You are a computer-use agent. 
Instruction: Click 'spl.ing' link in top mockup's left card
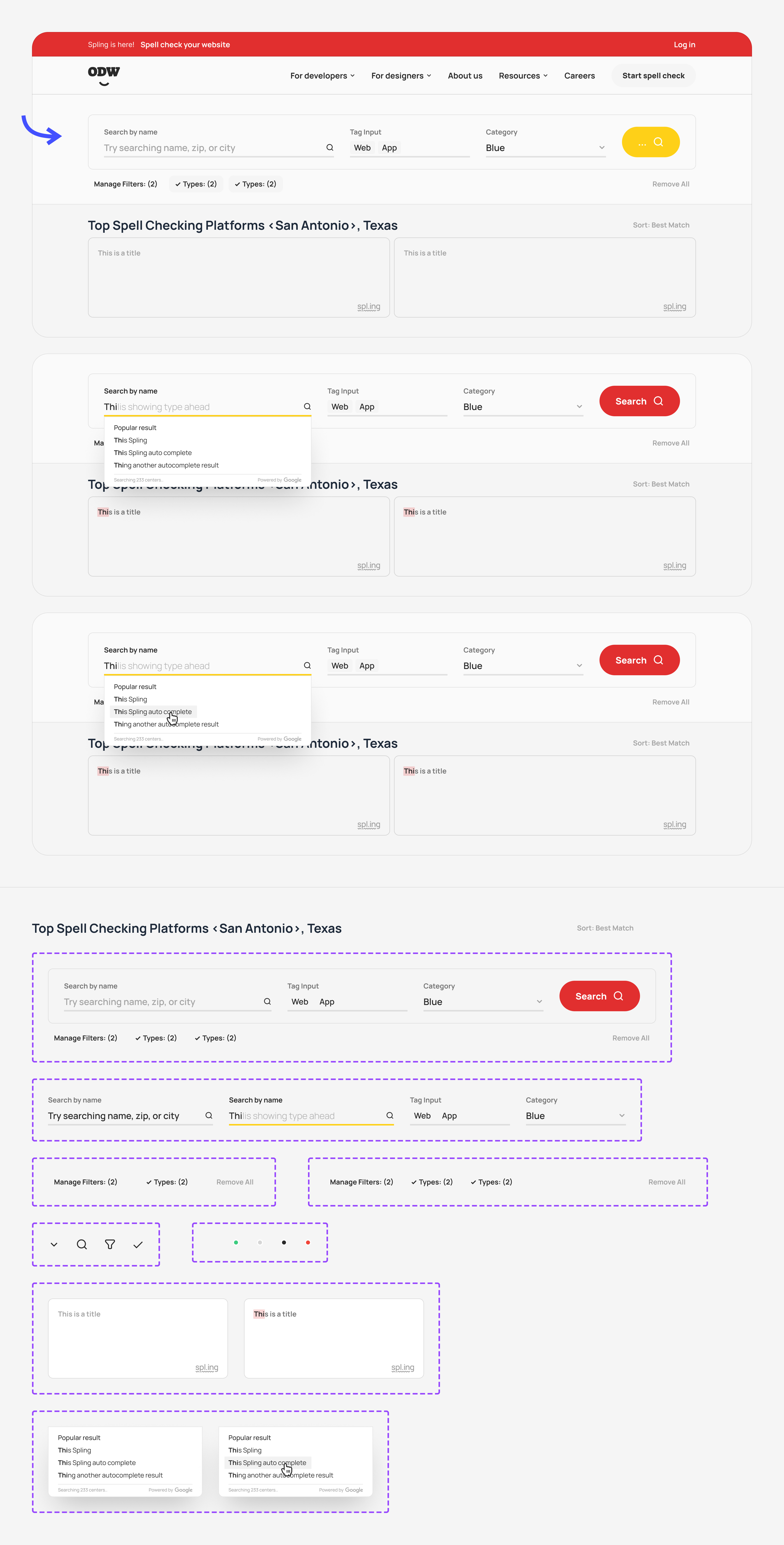click(x=369, y=306)
